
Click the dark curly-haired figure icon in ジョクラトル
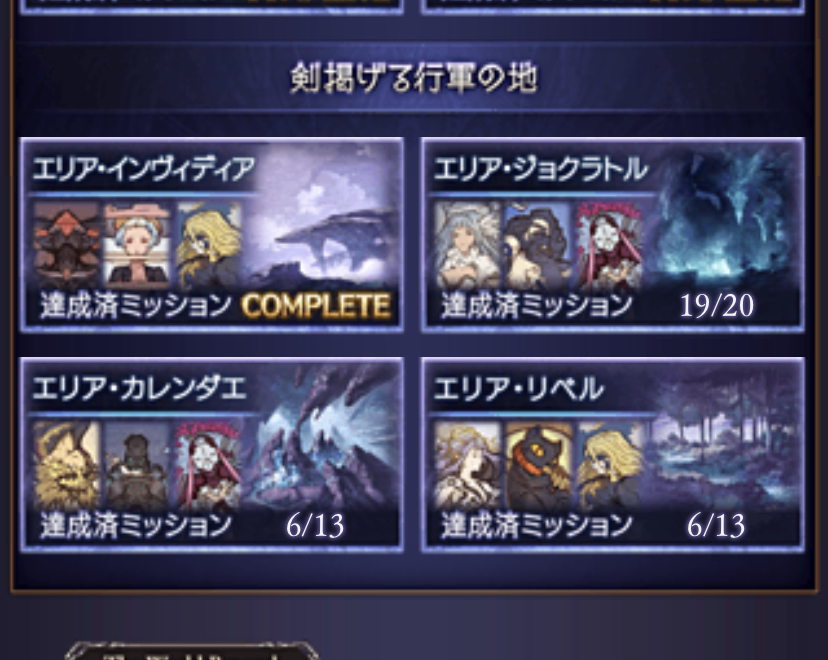(538, 246)
